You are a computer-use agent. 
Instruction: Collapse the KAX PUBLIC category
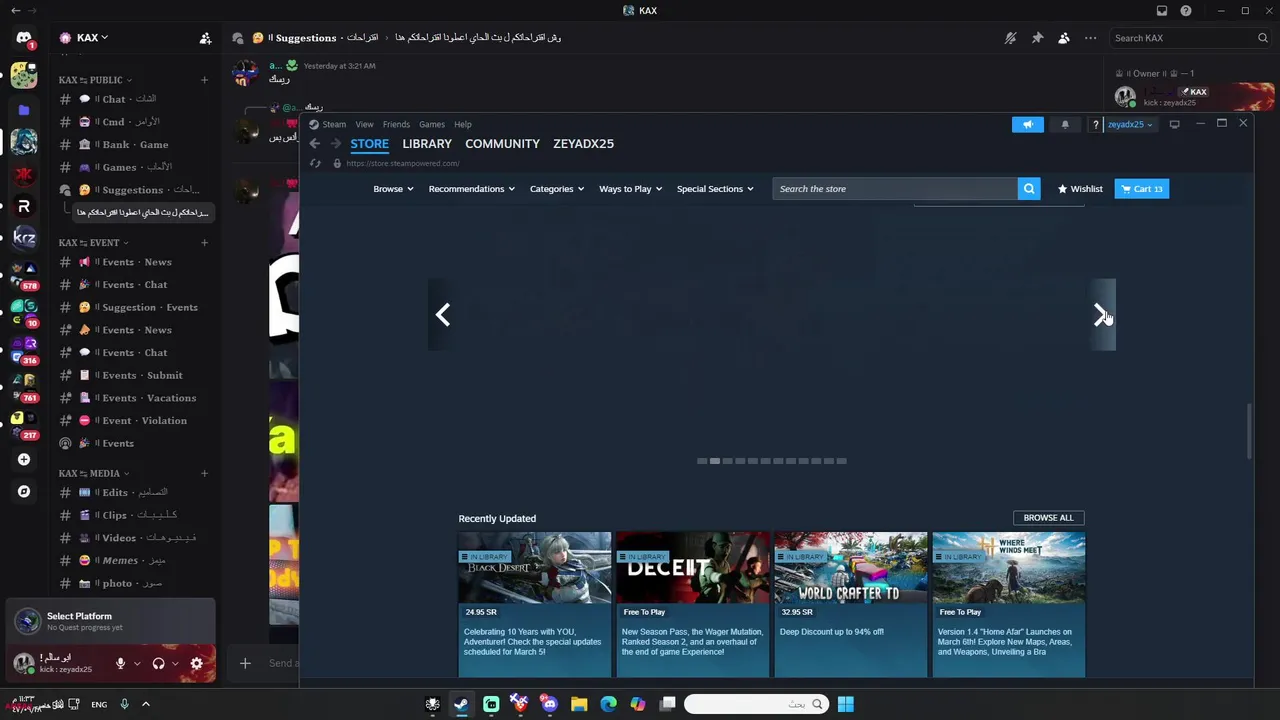click(x=95, y=80)
